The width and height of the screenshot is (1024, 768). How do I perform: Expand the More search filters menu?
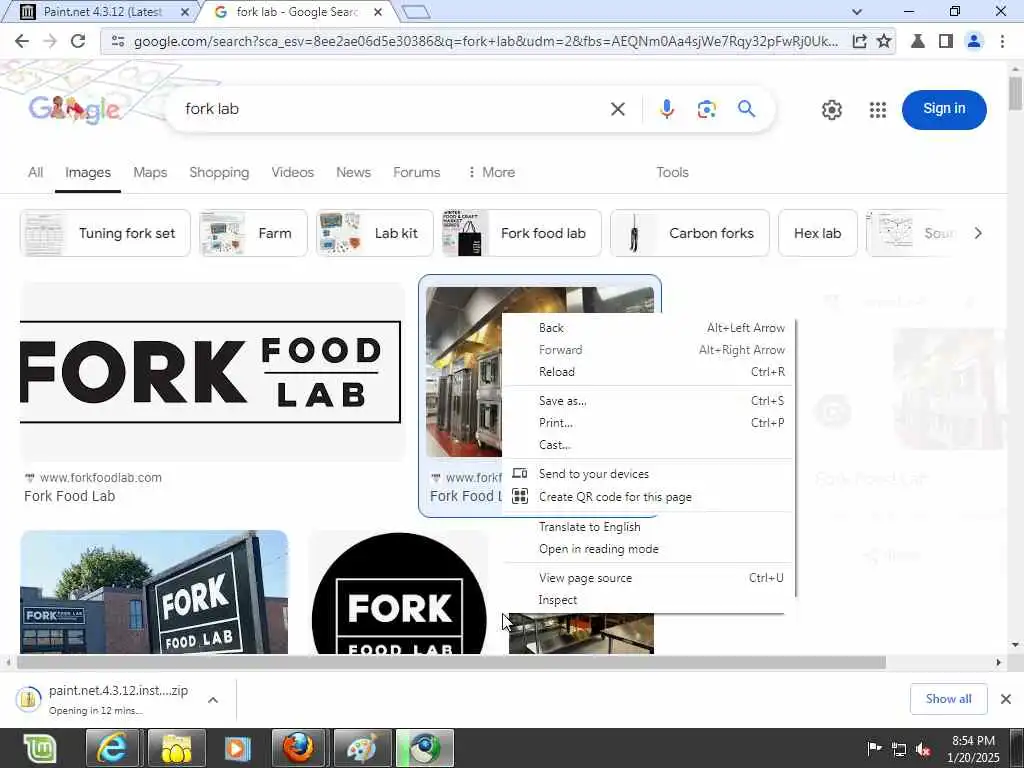(491, 172)
